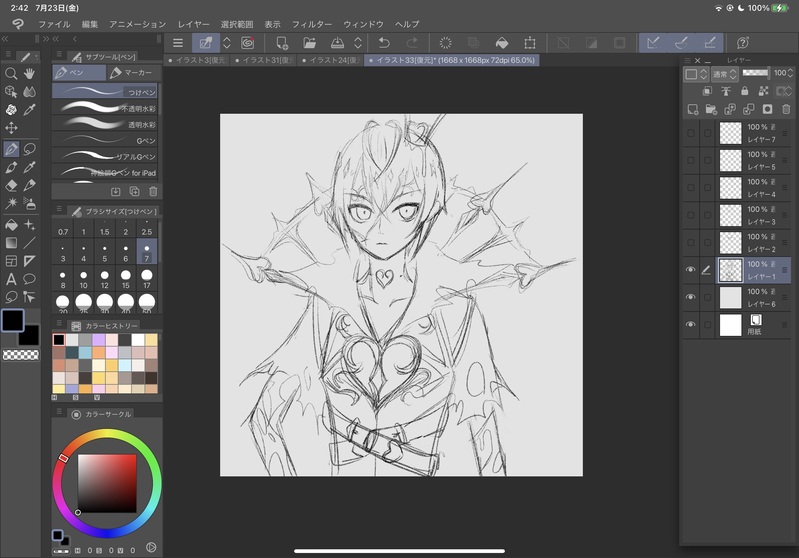Toggle the lock layer icon

click(x=744, y=91)
